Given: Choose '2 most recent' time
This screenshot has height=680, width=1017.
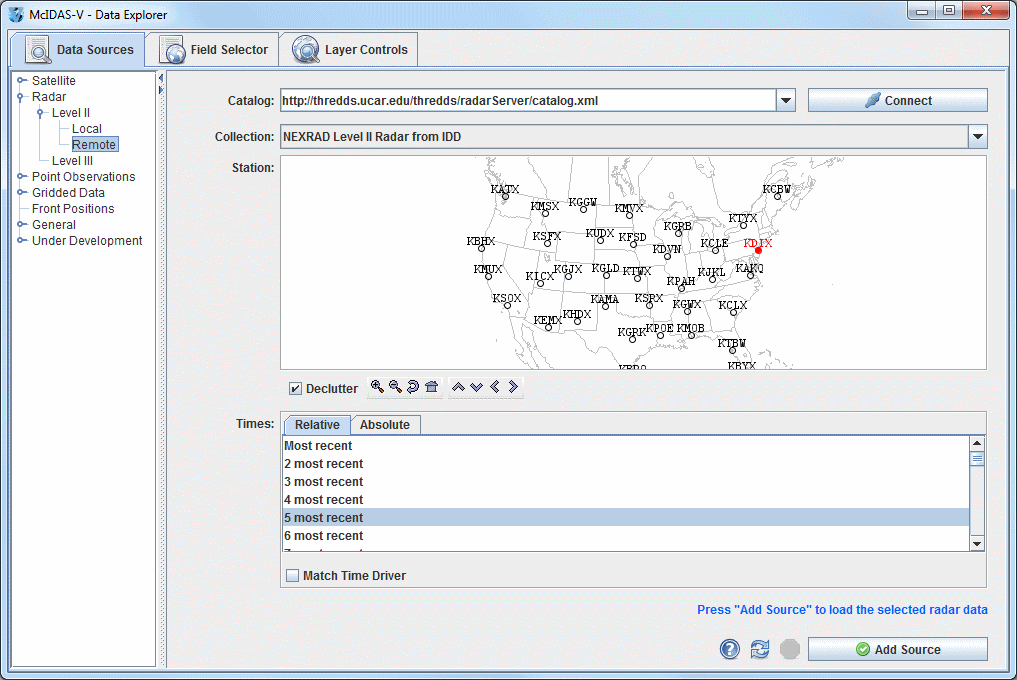Looking at the screenshot, I should click(627, 464).
